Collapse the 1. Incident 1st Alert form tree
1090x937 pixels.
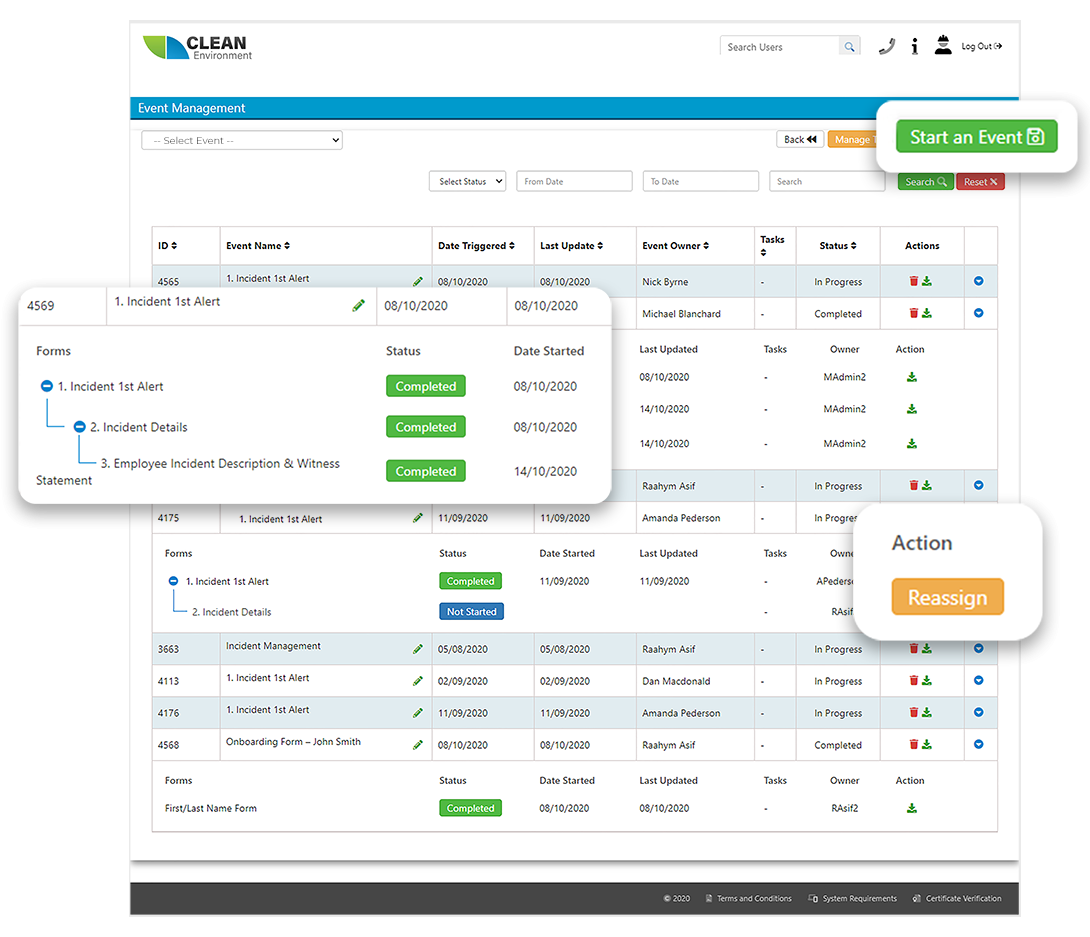click(x=46, y=386)
